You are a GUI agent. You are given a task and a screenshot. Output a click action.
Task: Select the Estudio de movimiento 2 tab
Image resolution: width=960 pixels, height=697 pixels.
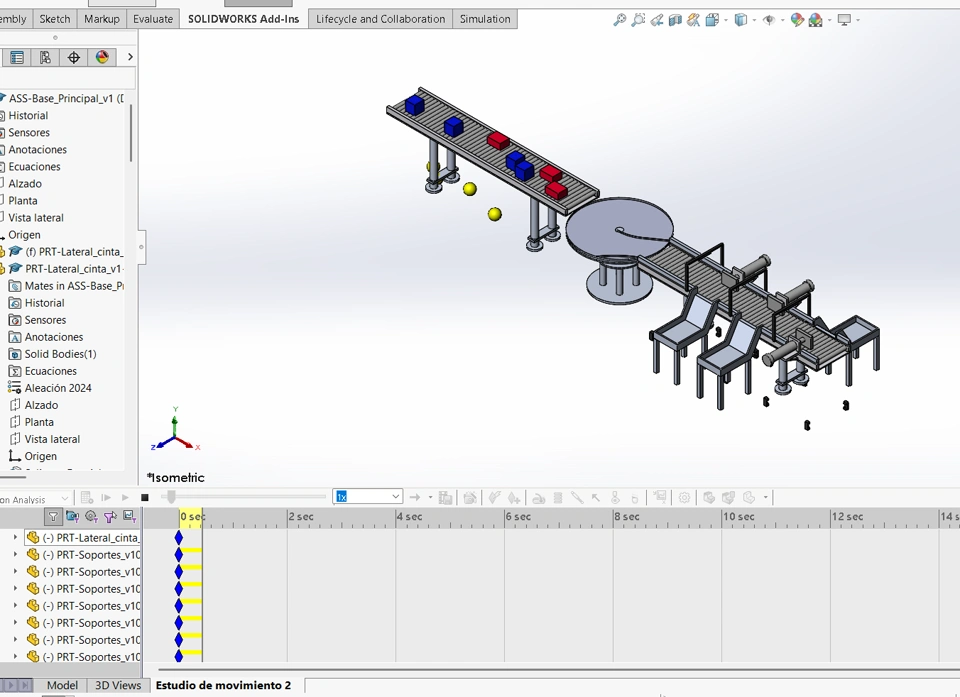pos(223,685)
